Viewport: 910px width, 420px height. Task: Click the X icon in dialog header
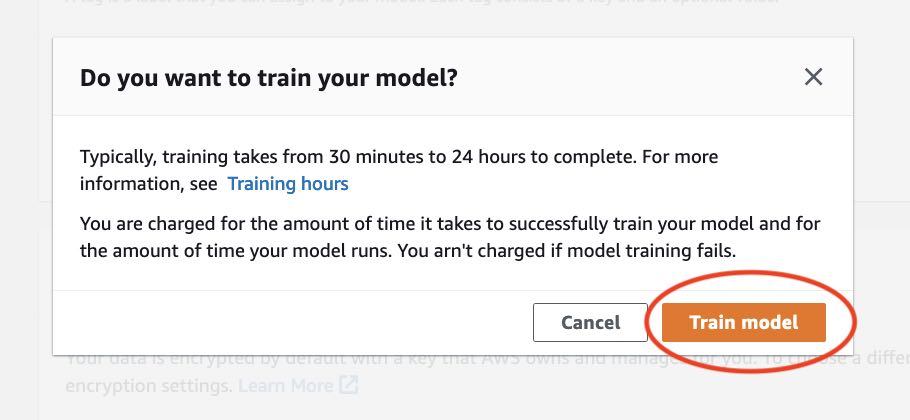(814, 77)
